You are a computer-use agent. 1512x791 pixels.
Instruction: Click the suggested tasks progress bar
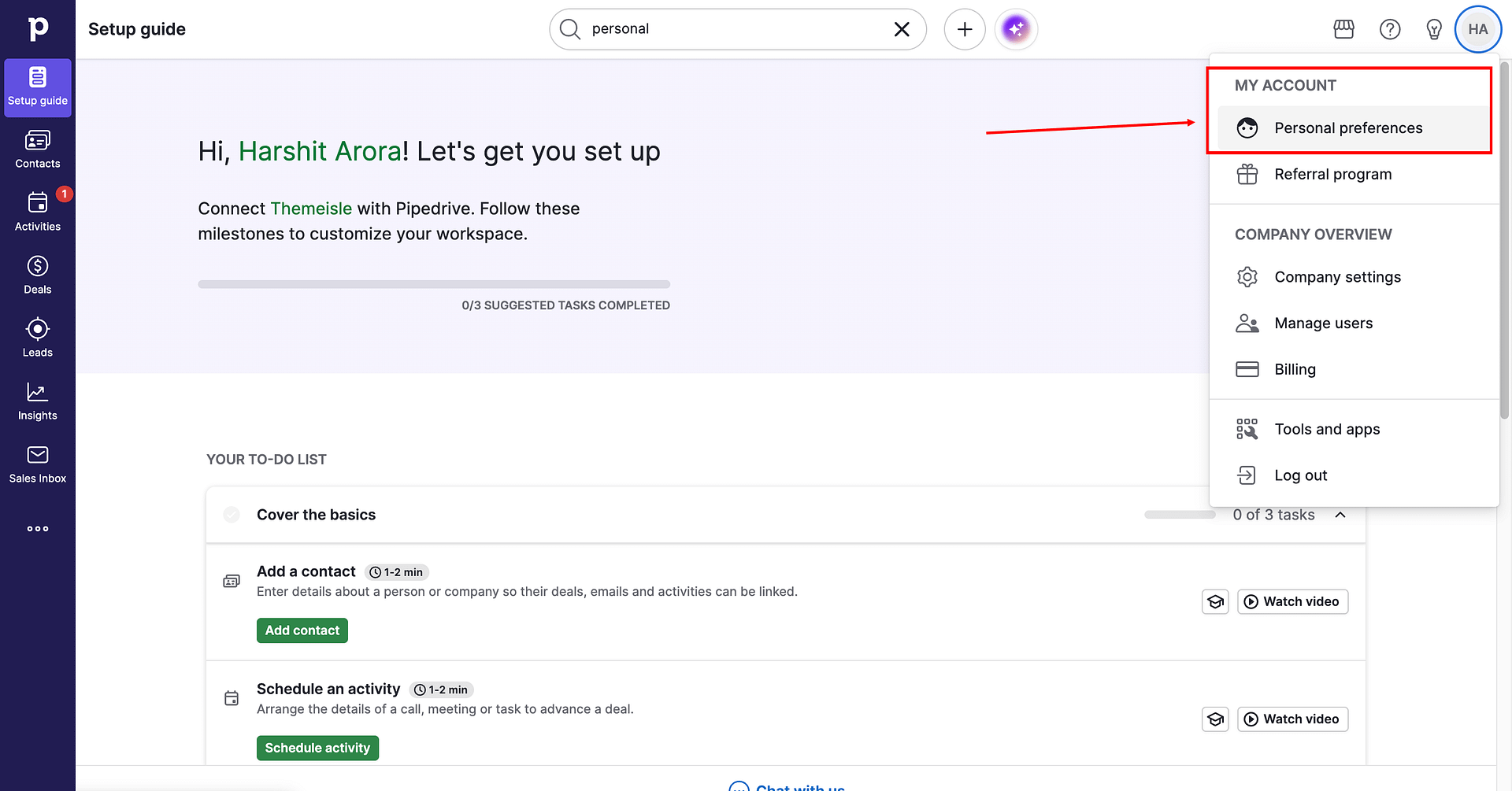(434, 284)
